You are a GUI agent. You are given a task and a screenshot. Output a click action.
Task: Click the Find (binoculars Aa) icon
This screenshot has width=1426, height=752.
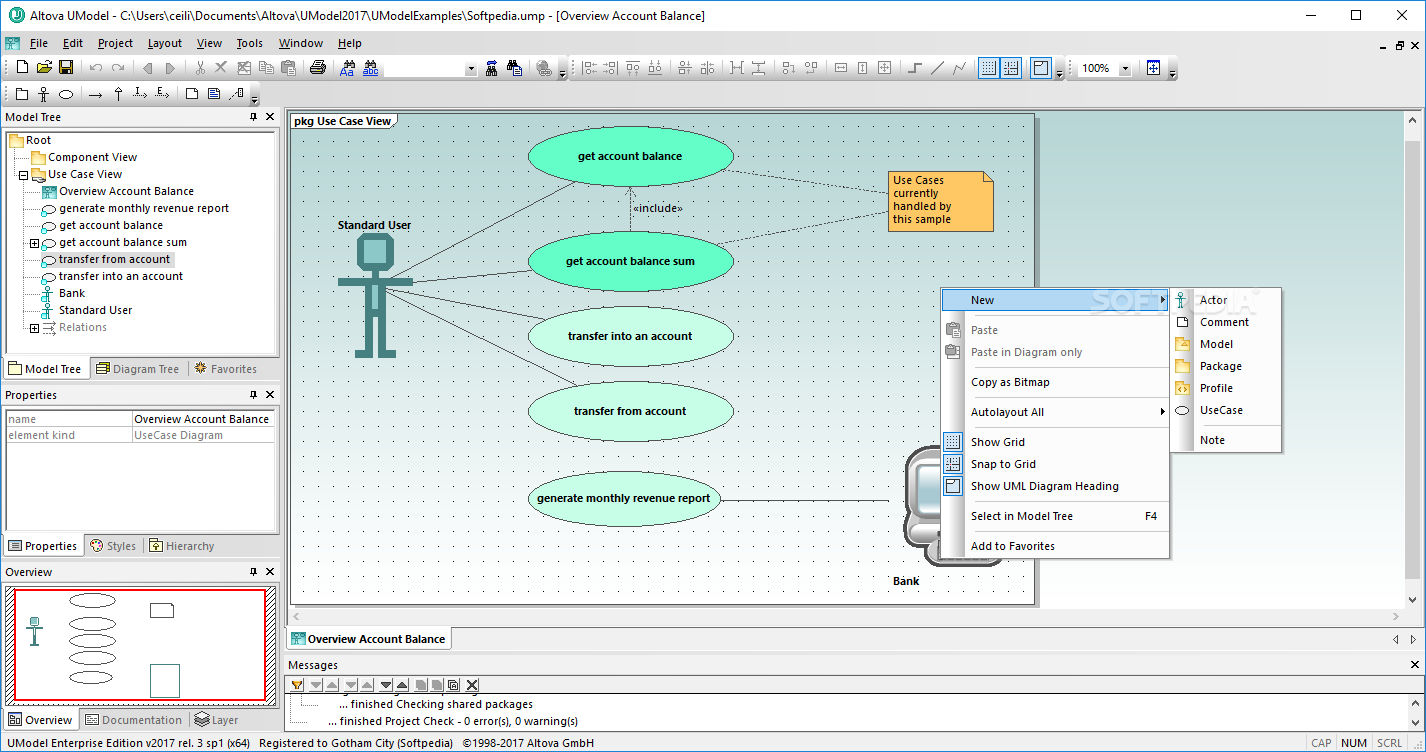tap(348, 68)
